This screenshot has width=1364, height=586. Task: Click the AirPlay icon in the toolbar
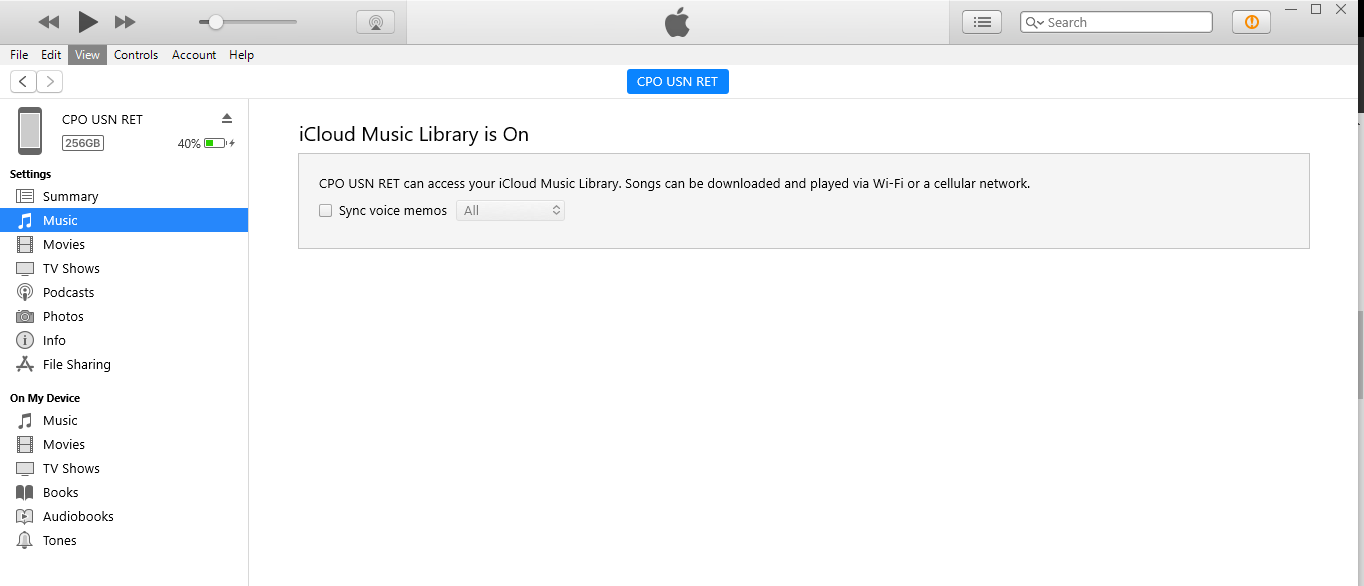point(375,21)
